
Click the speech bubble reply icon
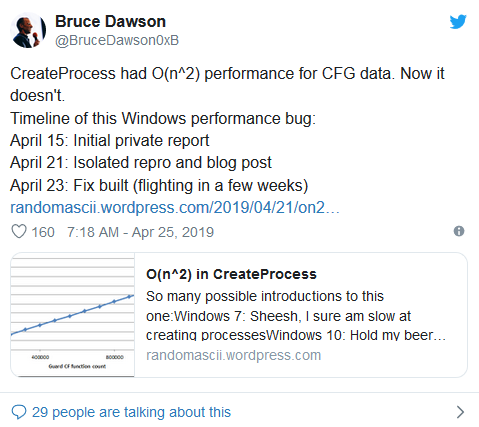(19, 412)
